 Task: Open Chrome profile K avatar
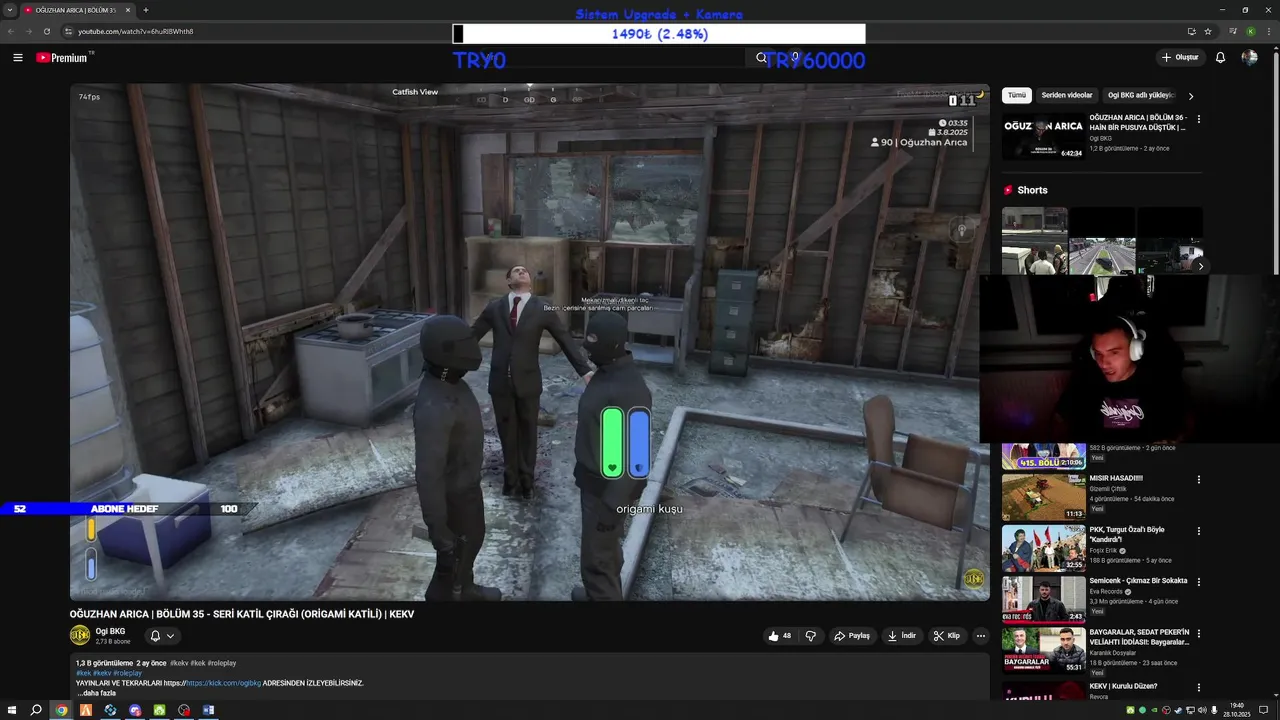click(x=1251, y=31)
